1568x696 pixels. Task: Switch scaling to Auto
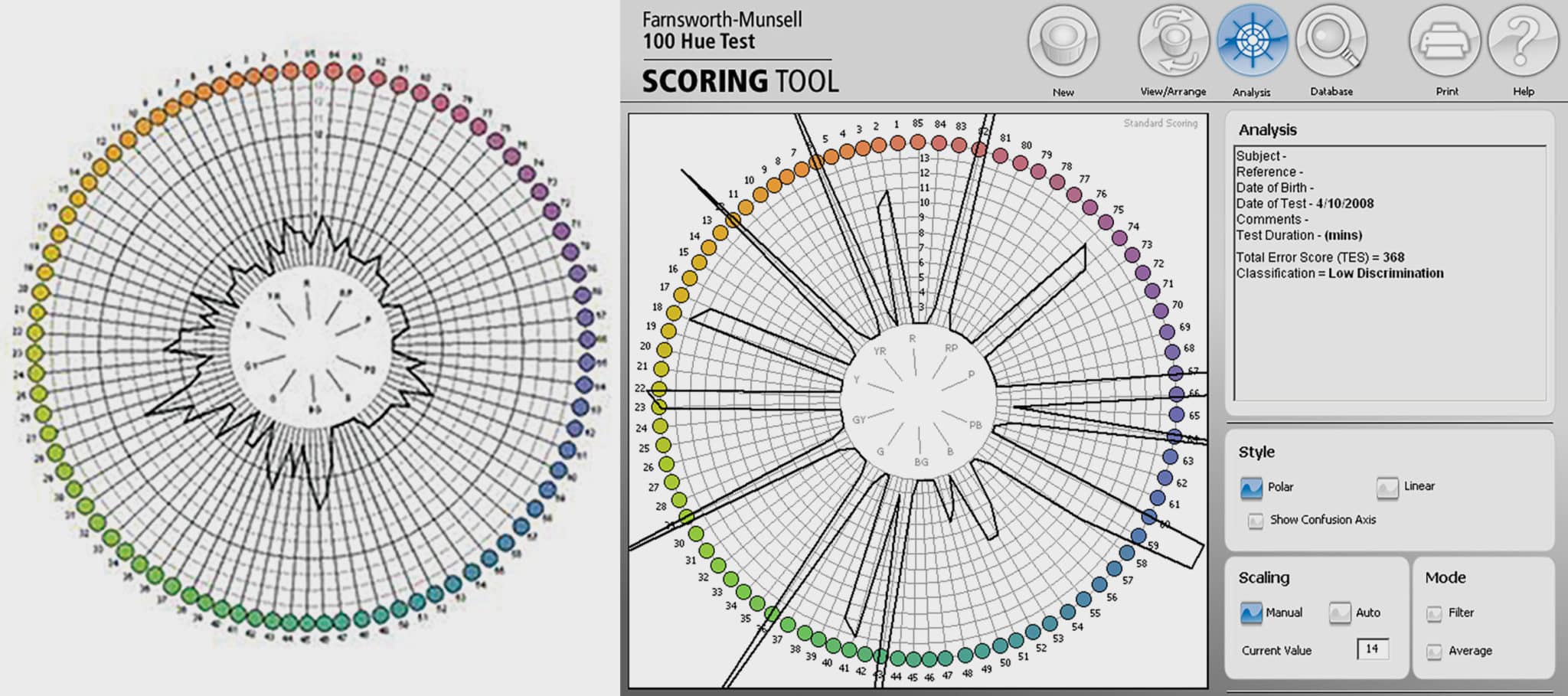click(1339, 613)
